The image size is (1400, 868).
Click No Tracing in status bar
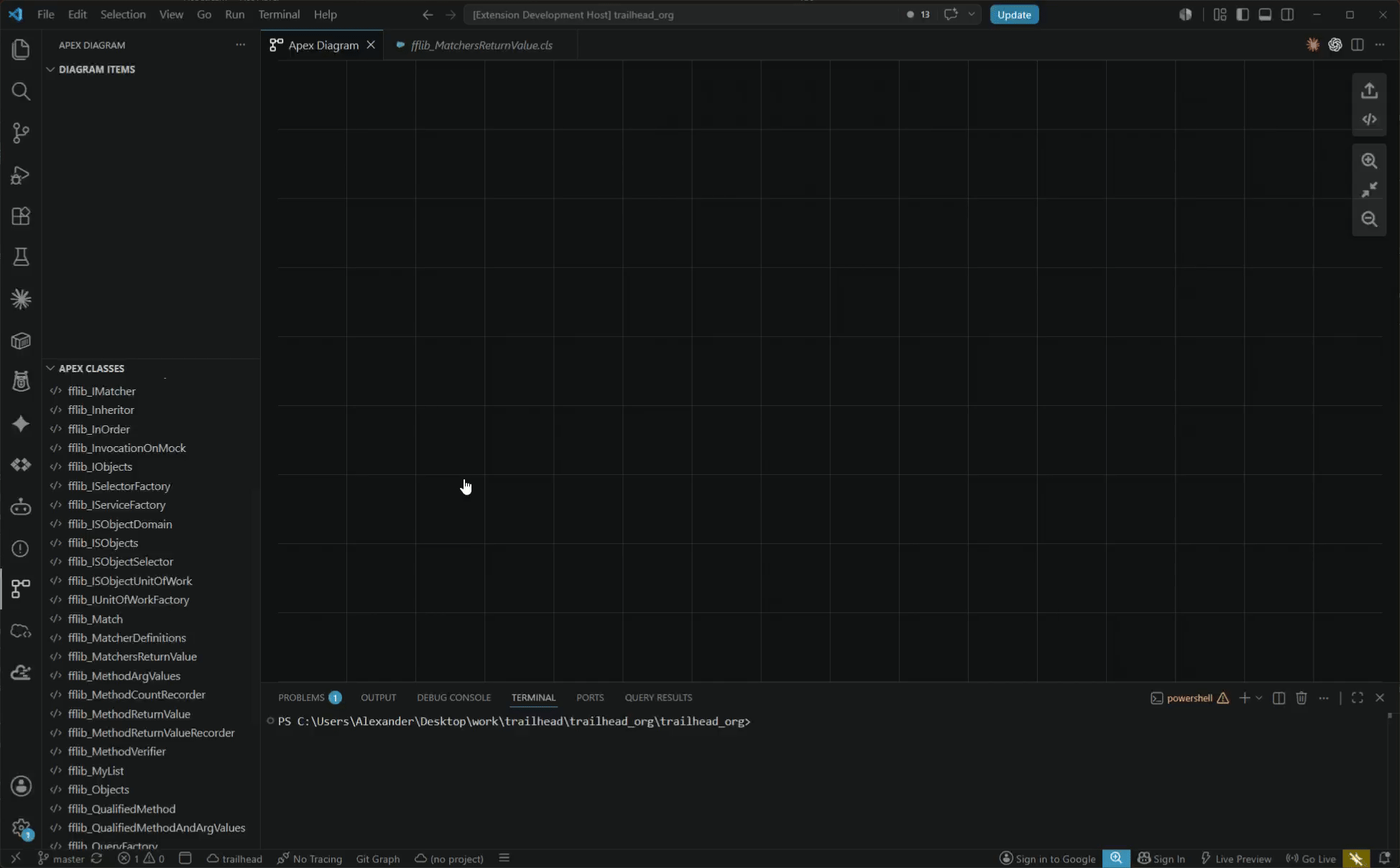point(309,859)
